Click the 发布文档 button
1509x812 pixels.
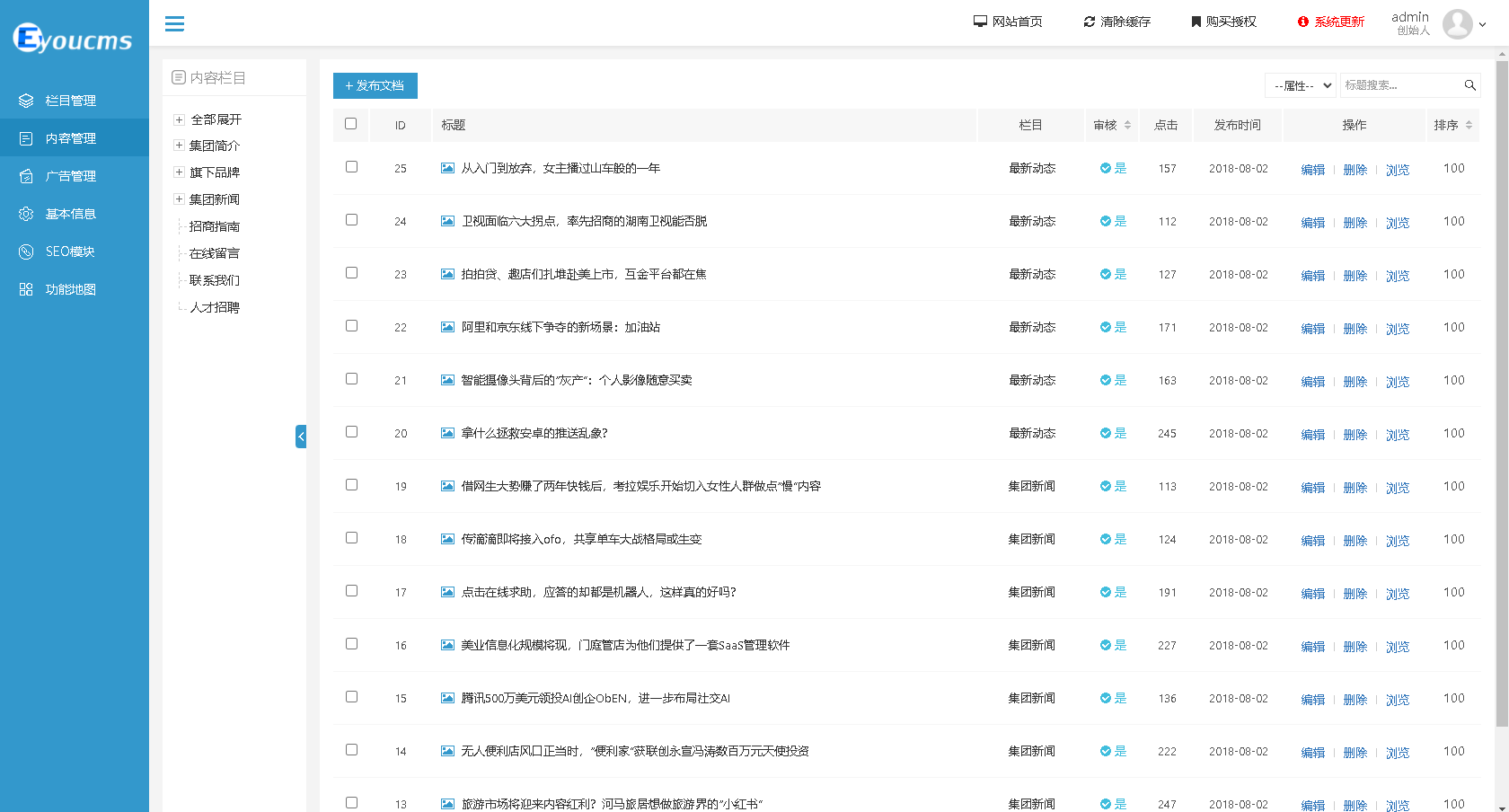click(x=375, y=85)
